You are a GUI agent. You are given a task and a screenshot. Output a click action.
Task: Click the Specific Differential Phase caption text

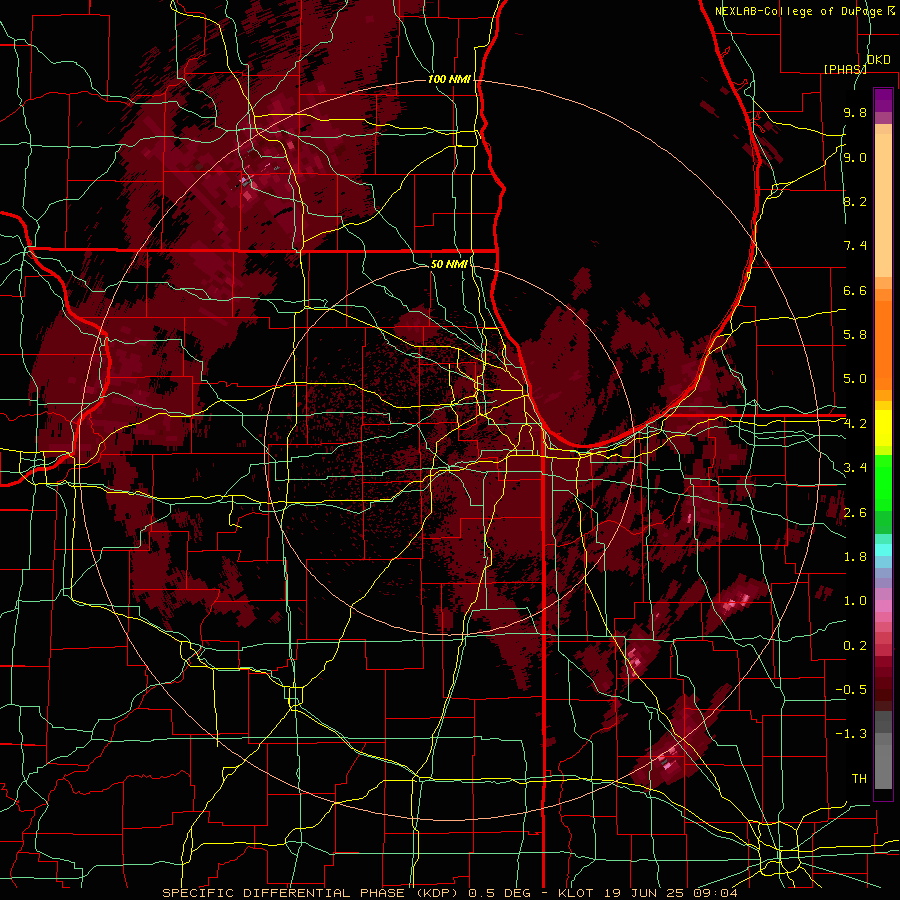313,893
